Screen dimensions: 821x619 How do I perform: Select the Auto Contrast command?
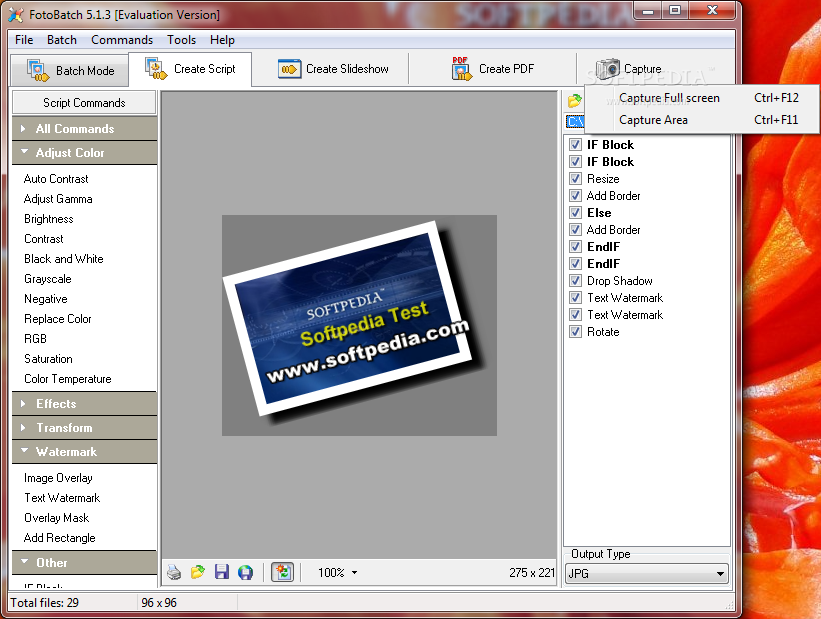(56, 179)
